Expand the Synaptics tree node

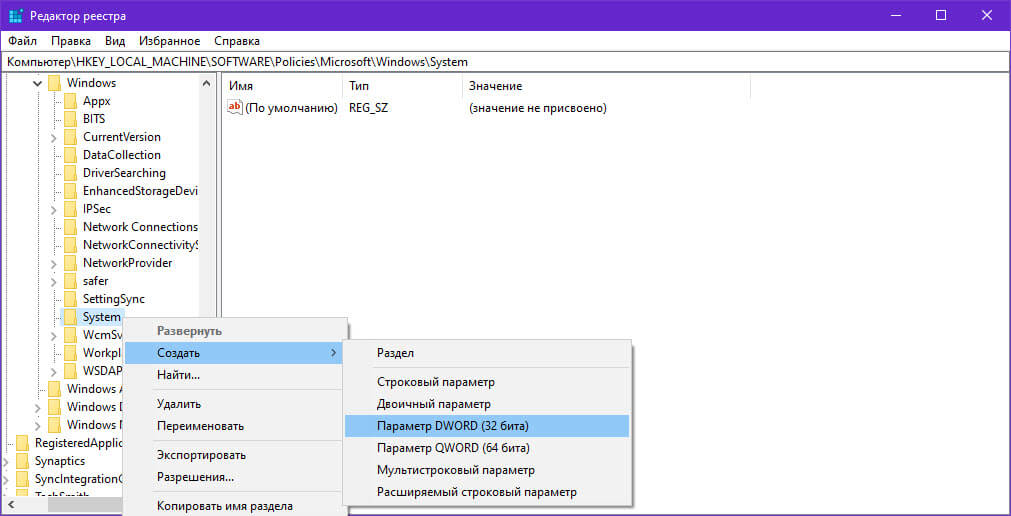coord(6,462)
